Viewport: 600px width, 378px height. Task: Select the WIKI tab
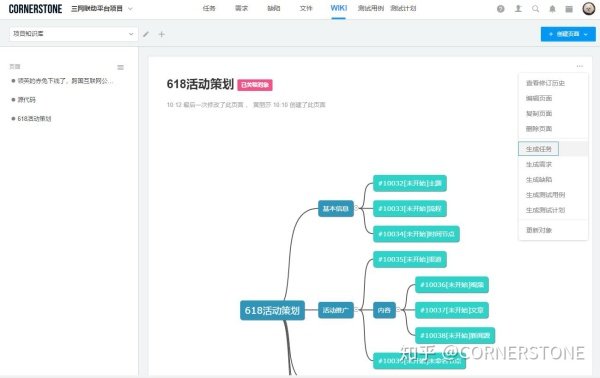(339, 8)
